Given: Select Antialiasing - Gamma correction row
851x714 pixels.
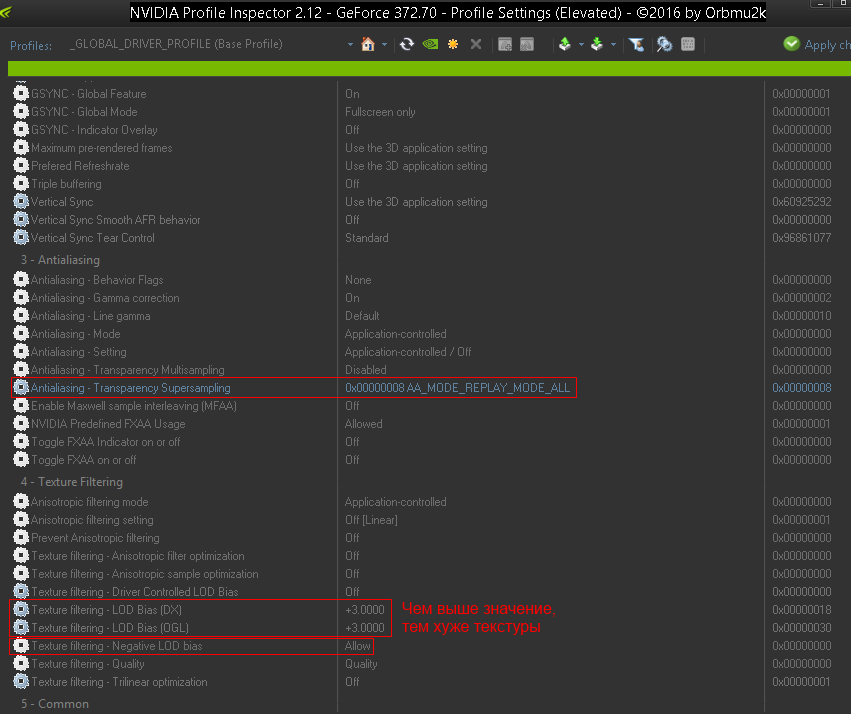Looking at the screenshot, I should point(105,298).
